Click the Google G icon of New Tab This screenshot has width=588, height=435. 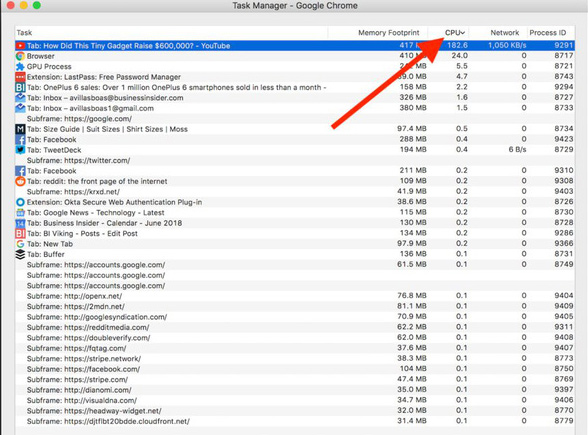(20, 244)
